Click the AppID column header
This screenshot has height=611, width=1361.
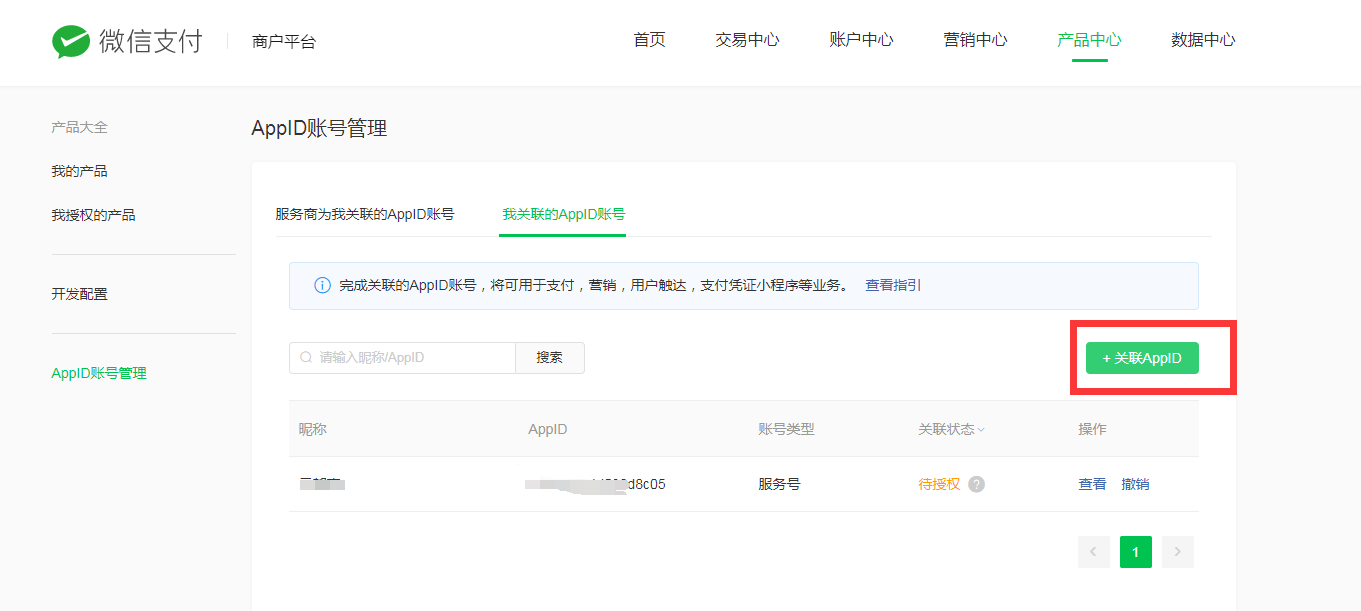(548, 429)
